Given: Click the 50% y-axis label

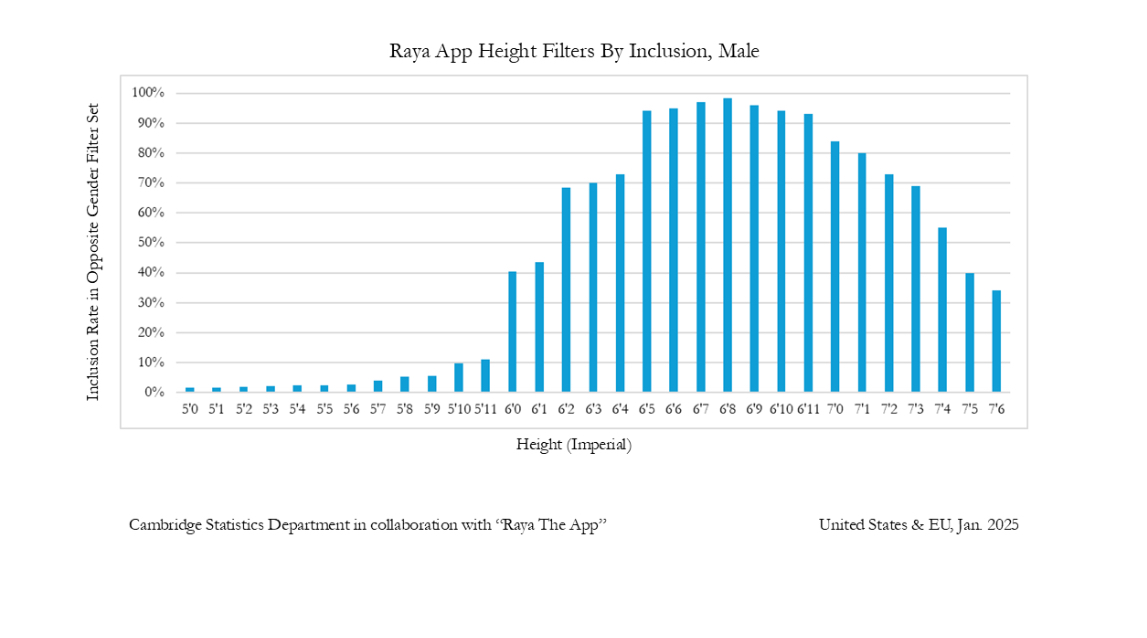Looking at the screenshot, I should [151, 242].
